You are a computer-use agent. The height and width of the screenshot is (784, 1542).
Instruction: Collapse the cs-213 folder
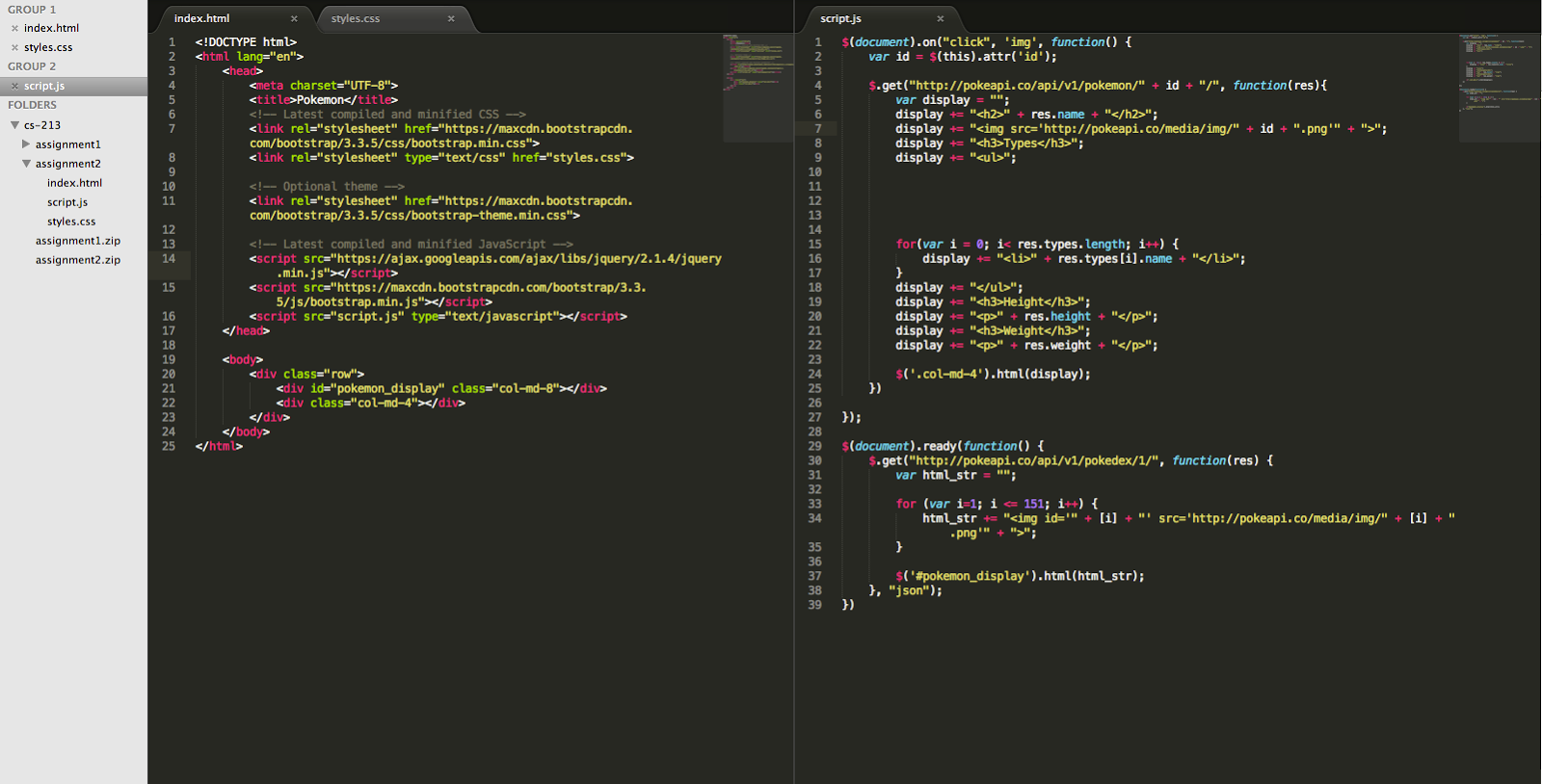[14, 125]
